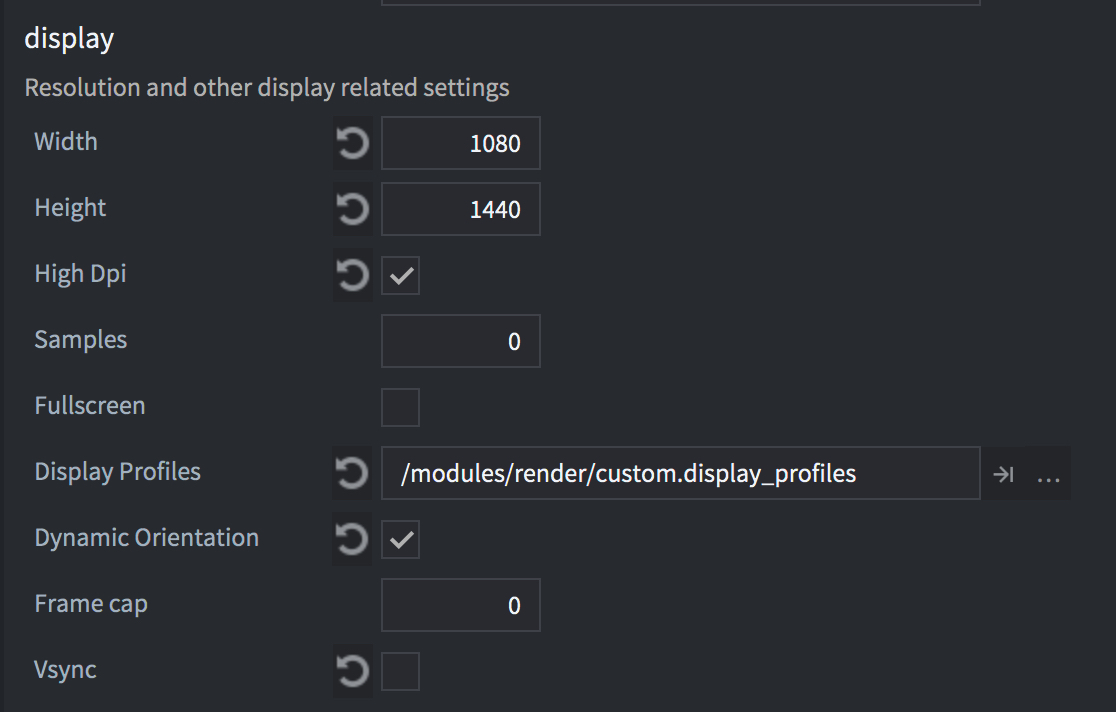The image size is (1116, 712).
Task: Click the Display Profiles label text
Action: tap(117, 472)
